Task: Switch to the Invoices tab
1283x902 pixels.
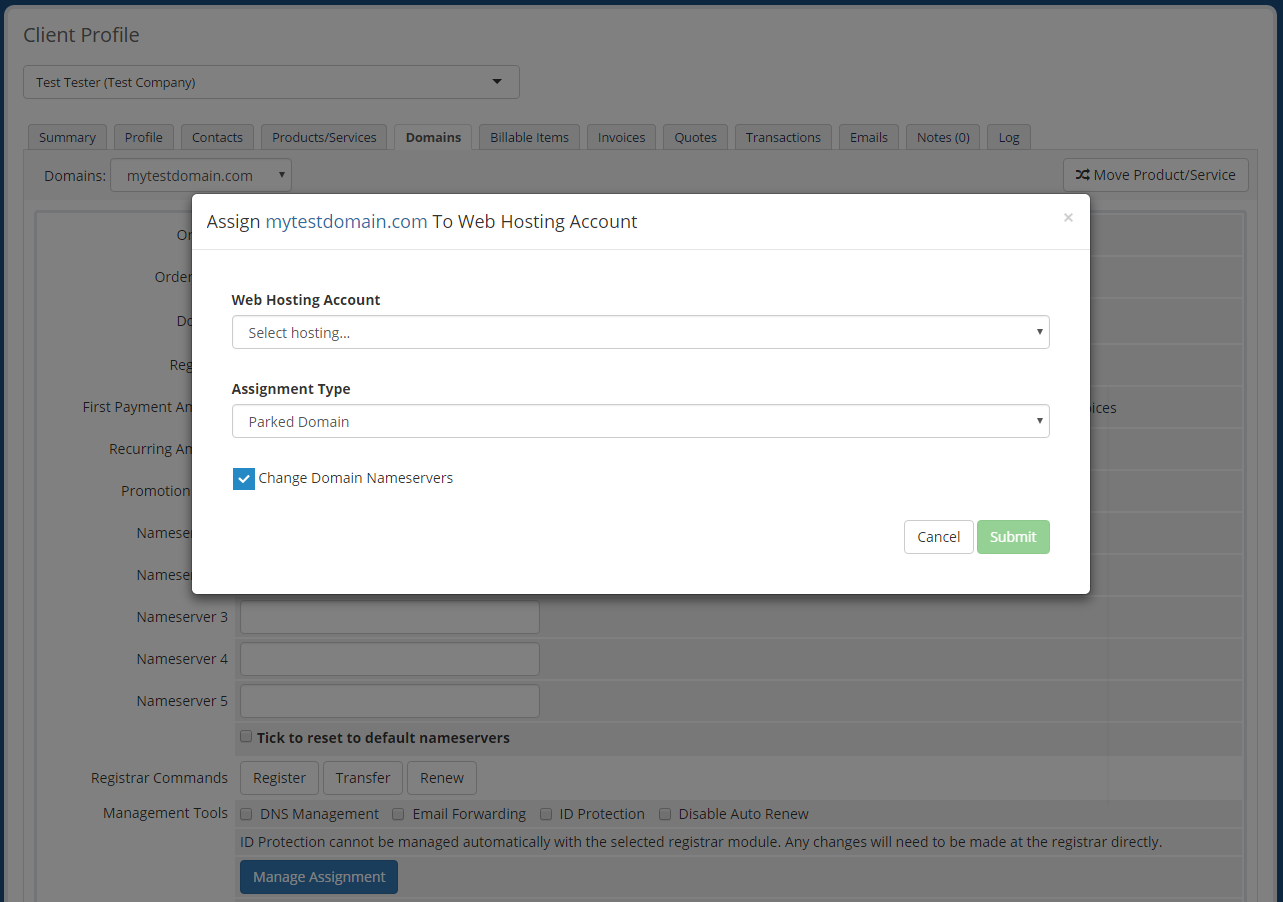Action: (620, 137)
